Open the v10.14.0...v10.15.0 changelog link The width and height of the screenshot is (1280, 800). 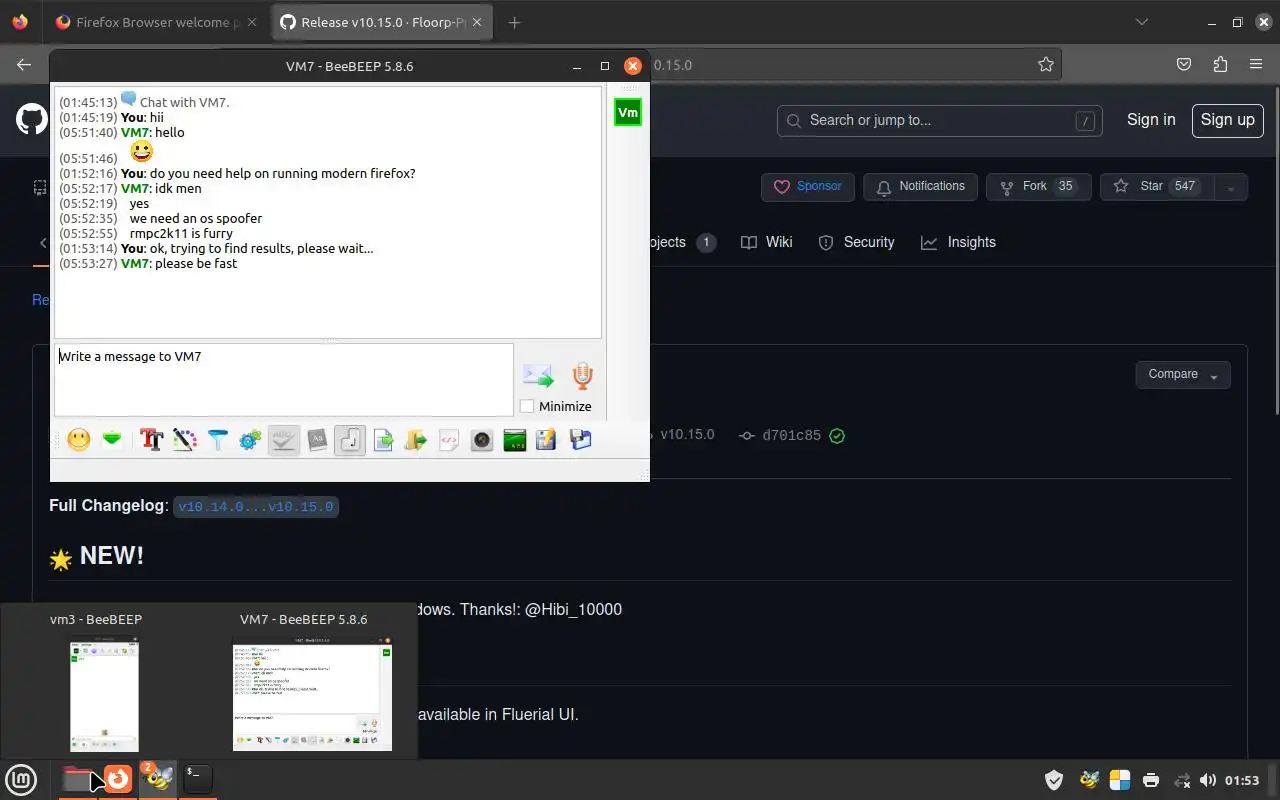click(x=255, y=506)
